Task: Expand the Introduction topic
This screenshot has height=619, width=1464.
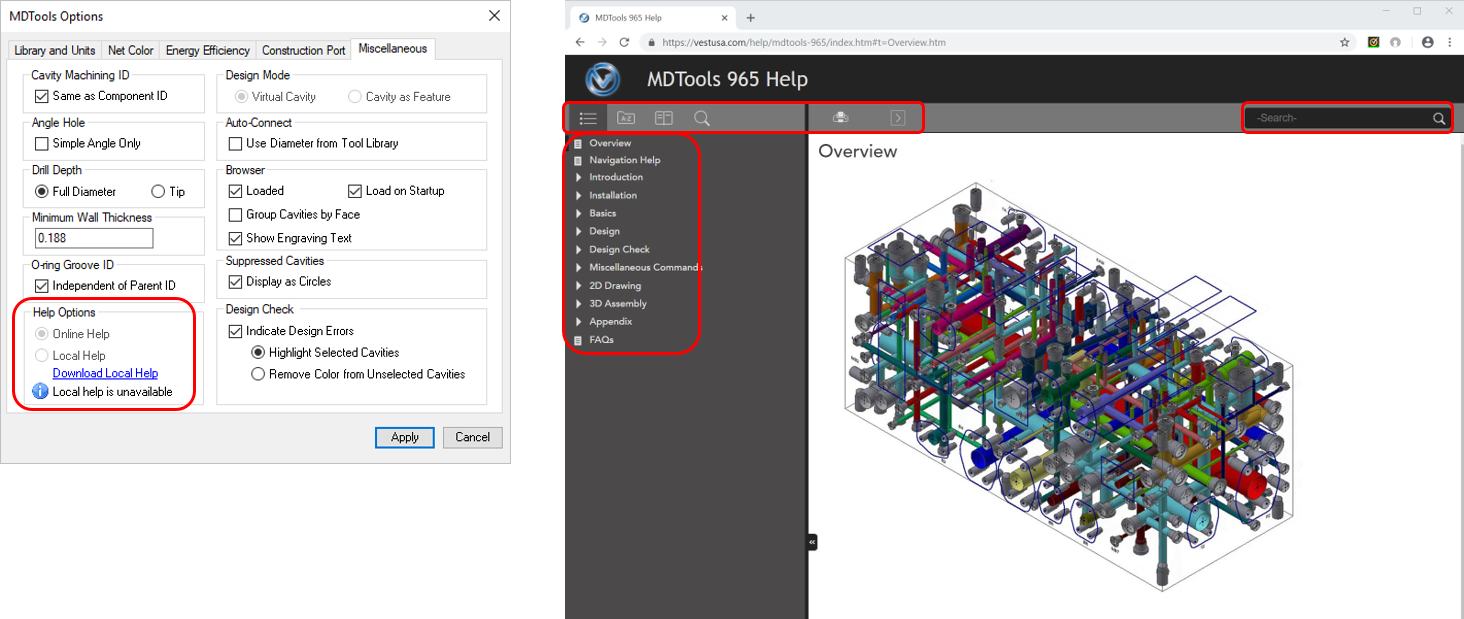Action: click(579, 177)
